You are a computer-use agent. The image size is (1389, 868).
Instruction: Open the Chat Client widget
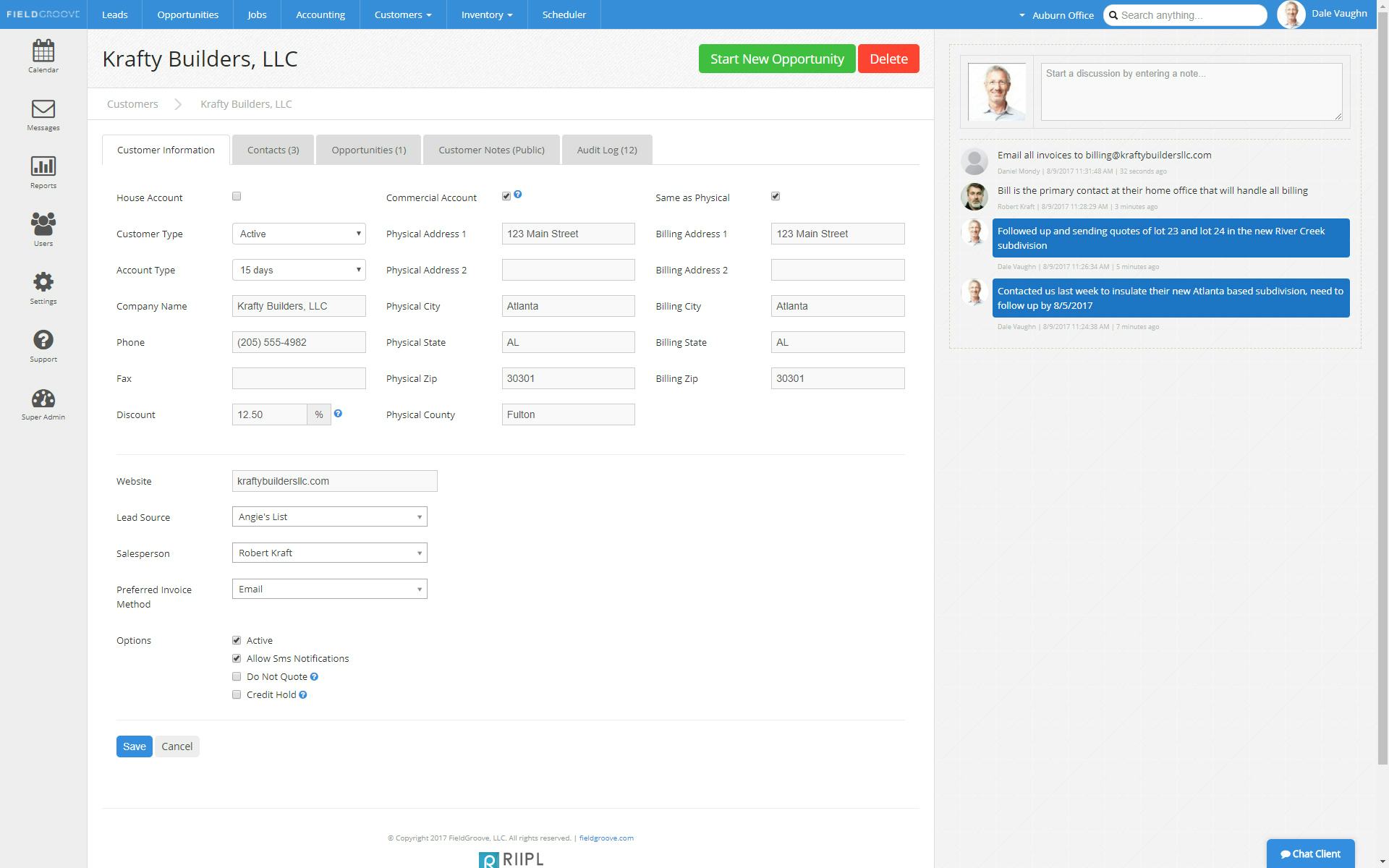click(x=1310, y=854)
